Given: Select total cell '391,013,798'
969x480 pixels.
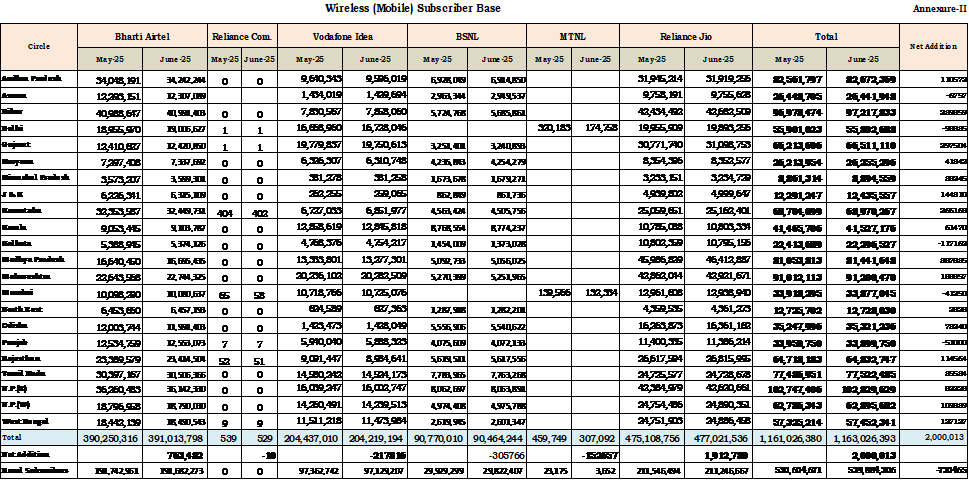Looking at the screenshot, I should pyautogui.click(x=176, y=437).
